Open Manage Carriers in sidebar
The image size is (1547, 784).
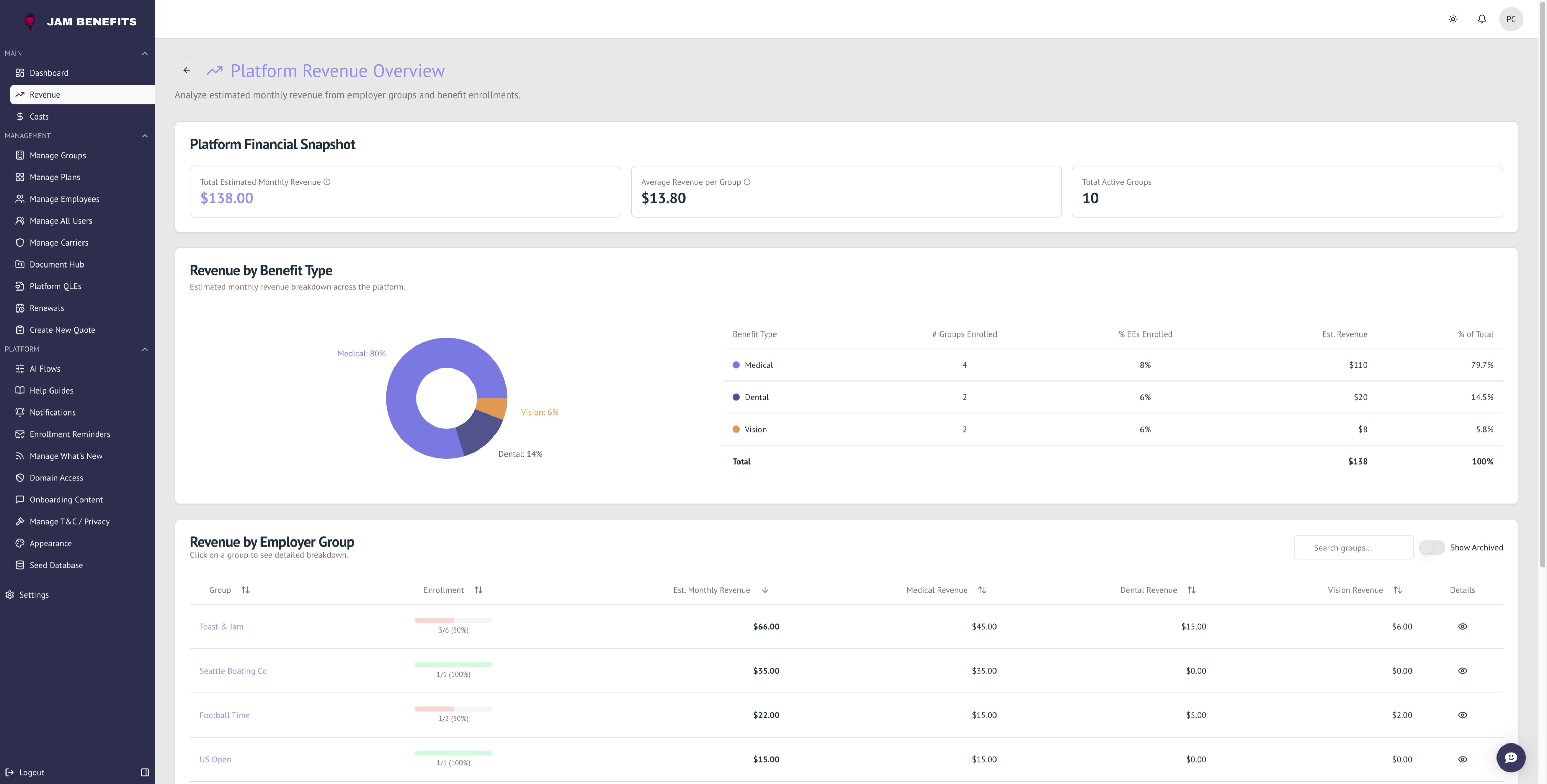(x=59, y=242)
